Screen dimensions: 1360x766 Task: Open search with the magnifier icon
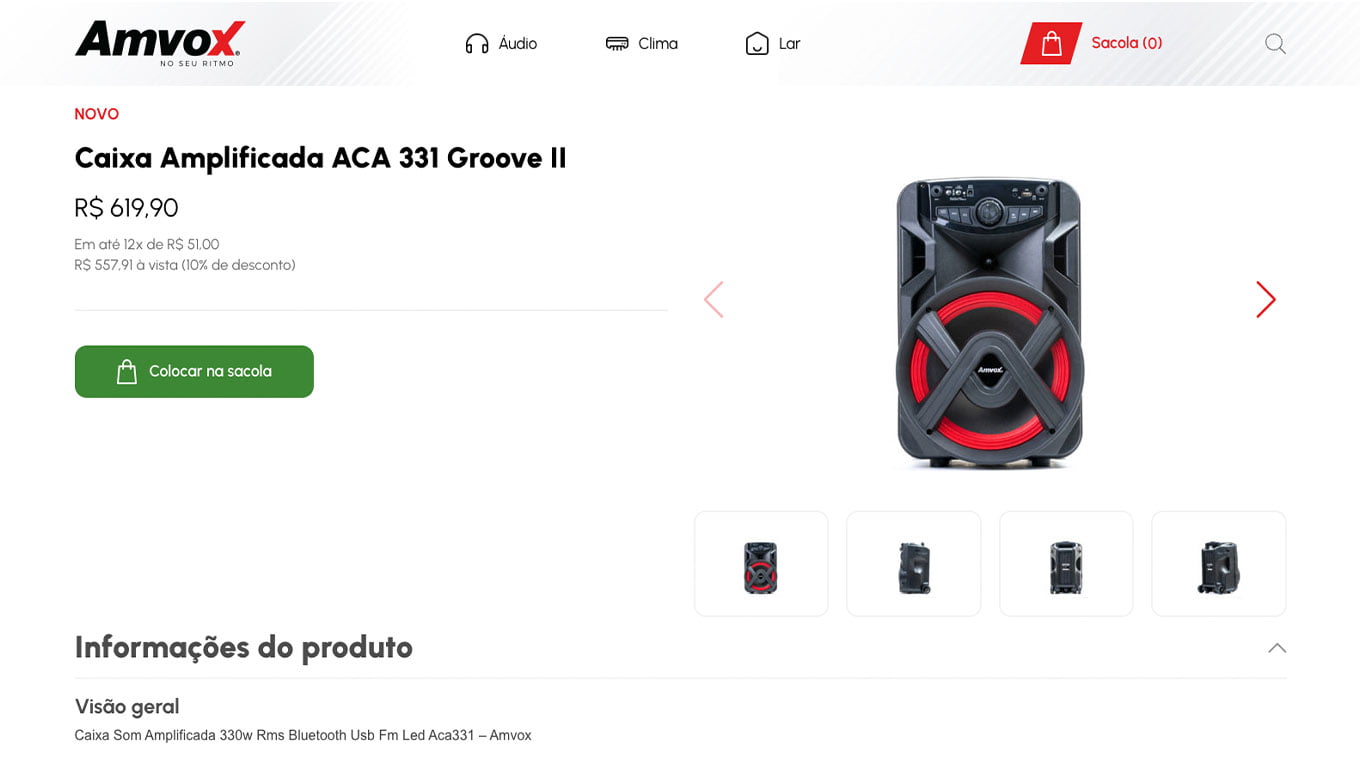(x=1275, y=44)
